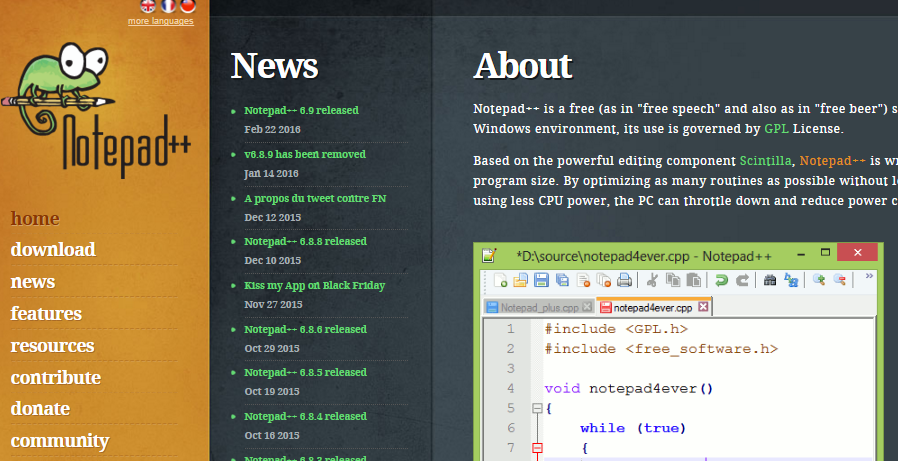Click the Nov 27 2015 date
The image size is (898, 461).
click(x=273, y=305)
